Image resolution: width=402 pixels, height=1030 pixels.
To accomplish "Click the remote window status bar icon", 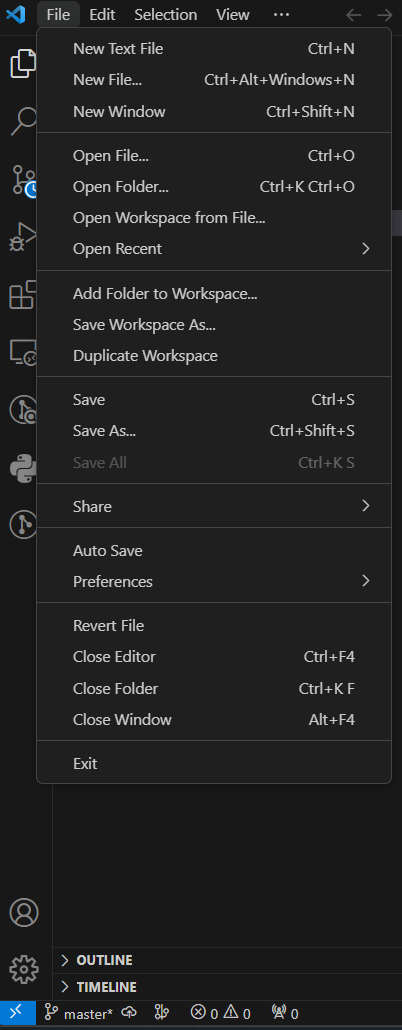I will [x=17, y=1014].
